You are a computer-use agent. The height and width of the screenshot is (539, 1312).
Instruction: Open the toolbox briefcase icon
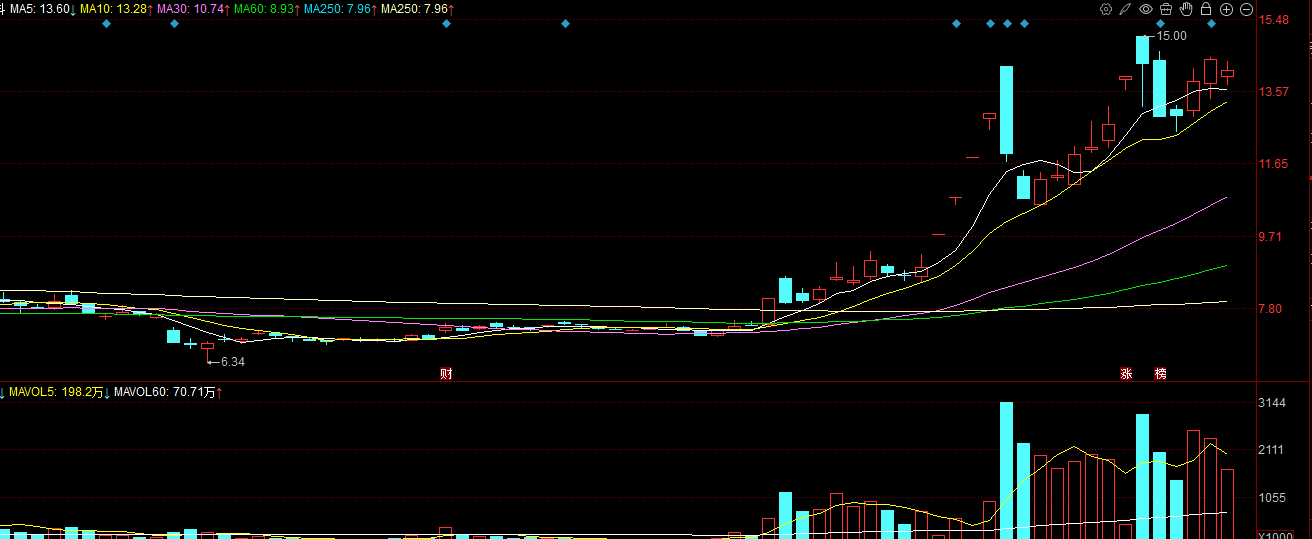1166,9
